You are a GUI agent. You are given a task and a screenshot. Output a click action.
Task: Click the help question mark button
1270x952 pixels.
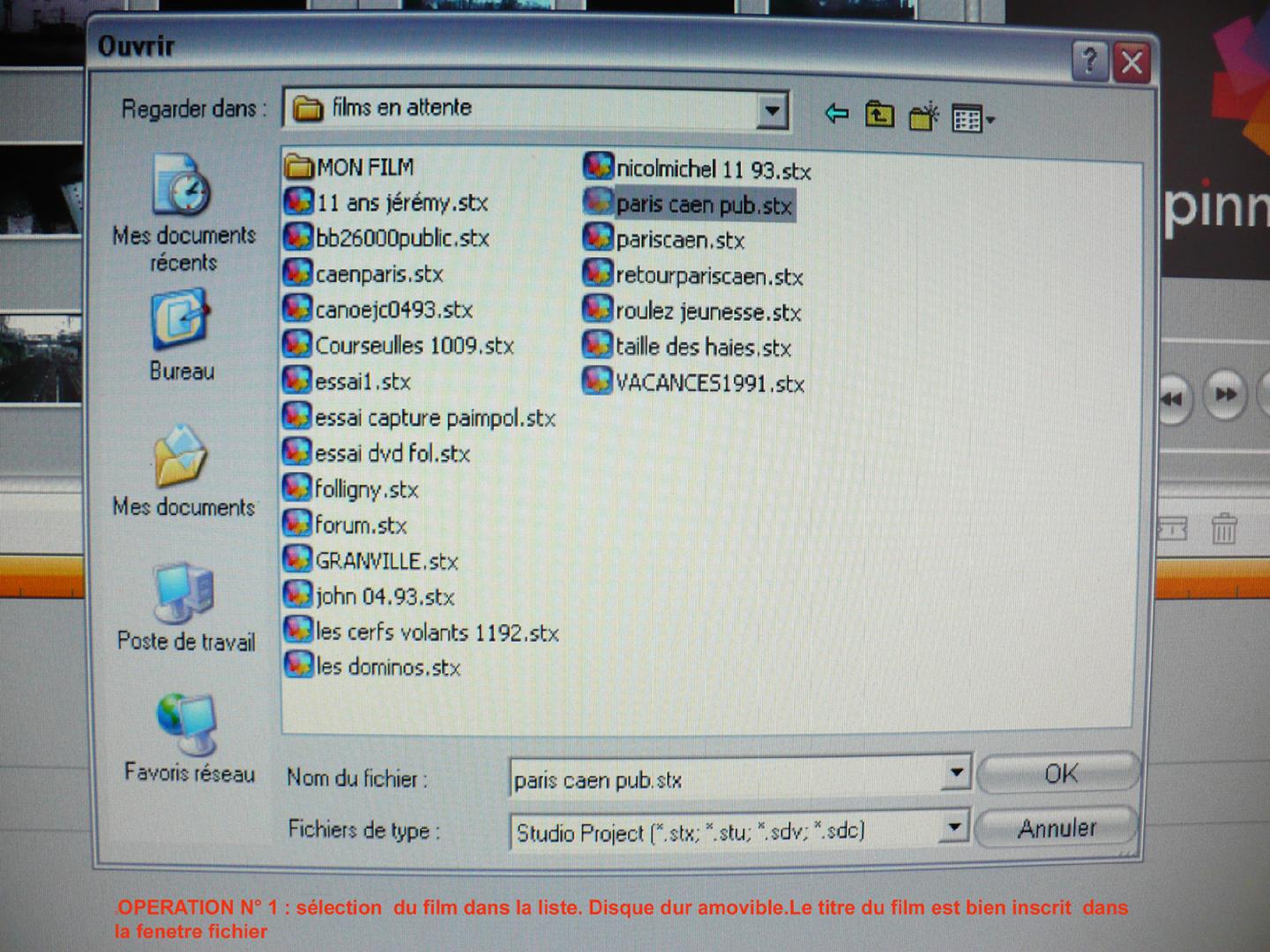click(x=1090, y=61)
